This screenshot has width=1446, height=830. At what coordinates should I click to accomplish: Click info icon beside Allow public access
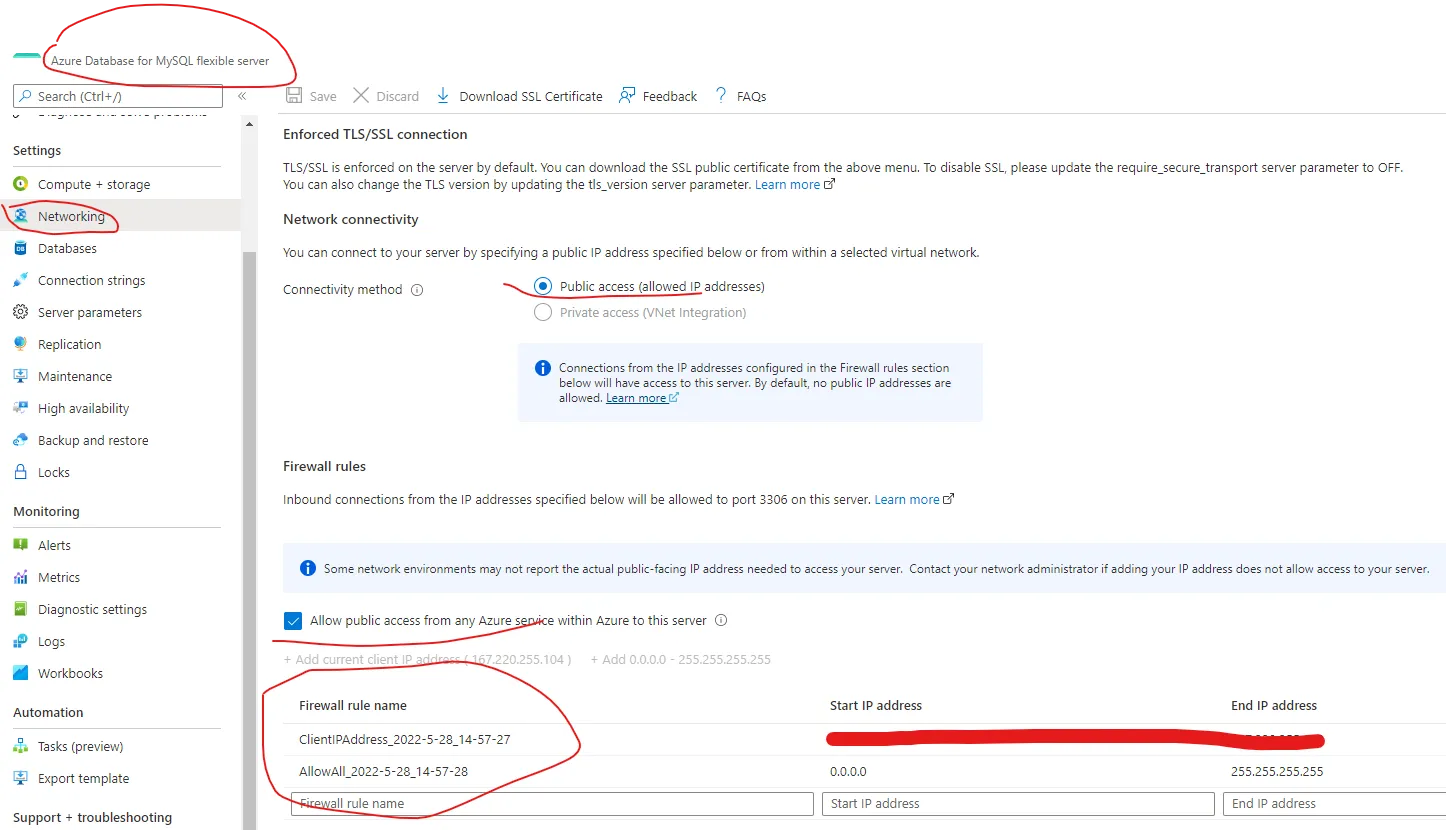point(721,620)
